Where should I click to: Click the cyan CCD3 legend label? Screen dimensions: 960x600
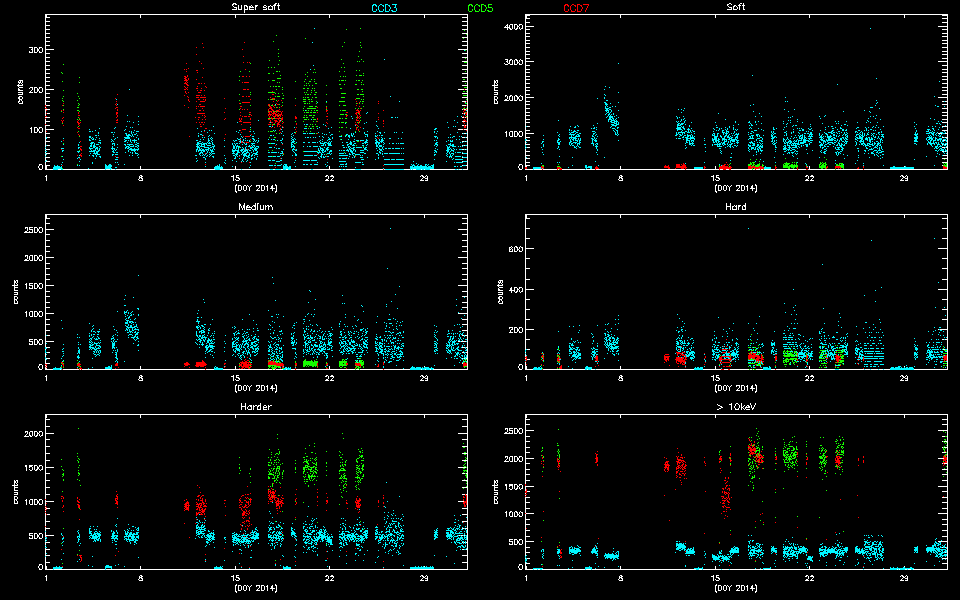pyautogui.click(x=384, y=8)
